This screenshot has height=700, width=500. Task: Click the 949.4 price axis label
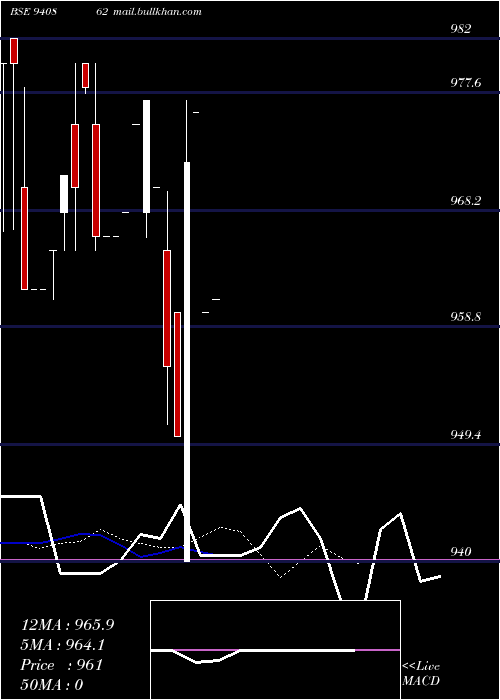pyautogui.click(x=466, y=434)
